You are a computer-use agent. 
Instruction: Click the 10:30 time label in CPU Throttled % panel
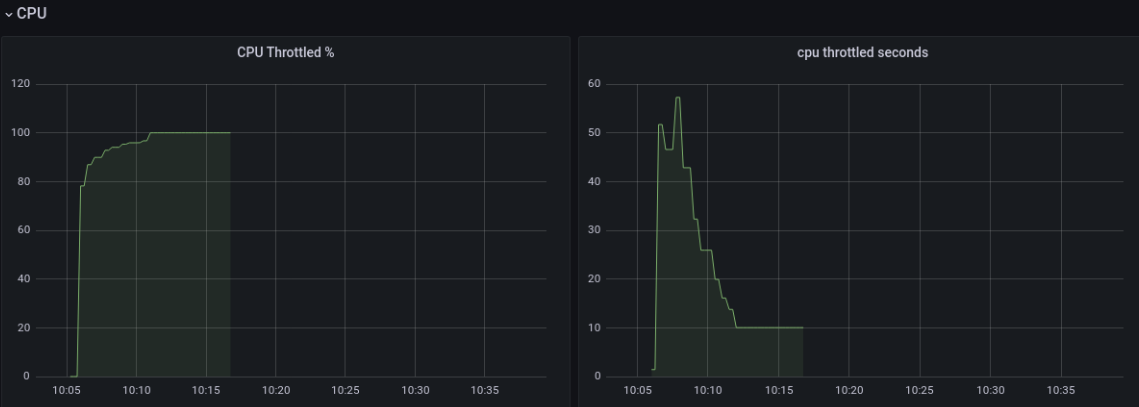(415, 390)
